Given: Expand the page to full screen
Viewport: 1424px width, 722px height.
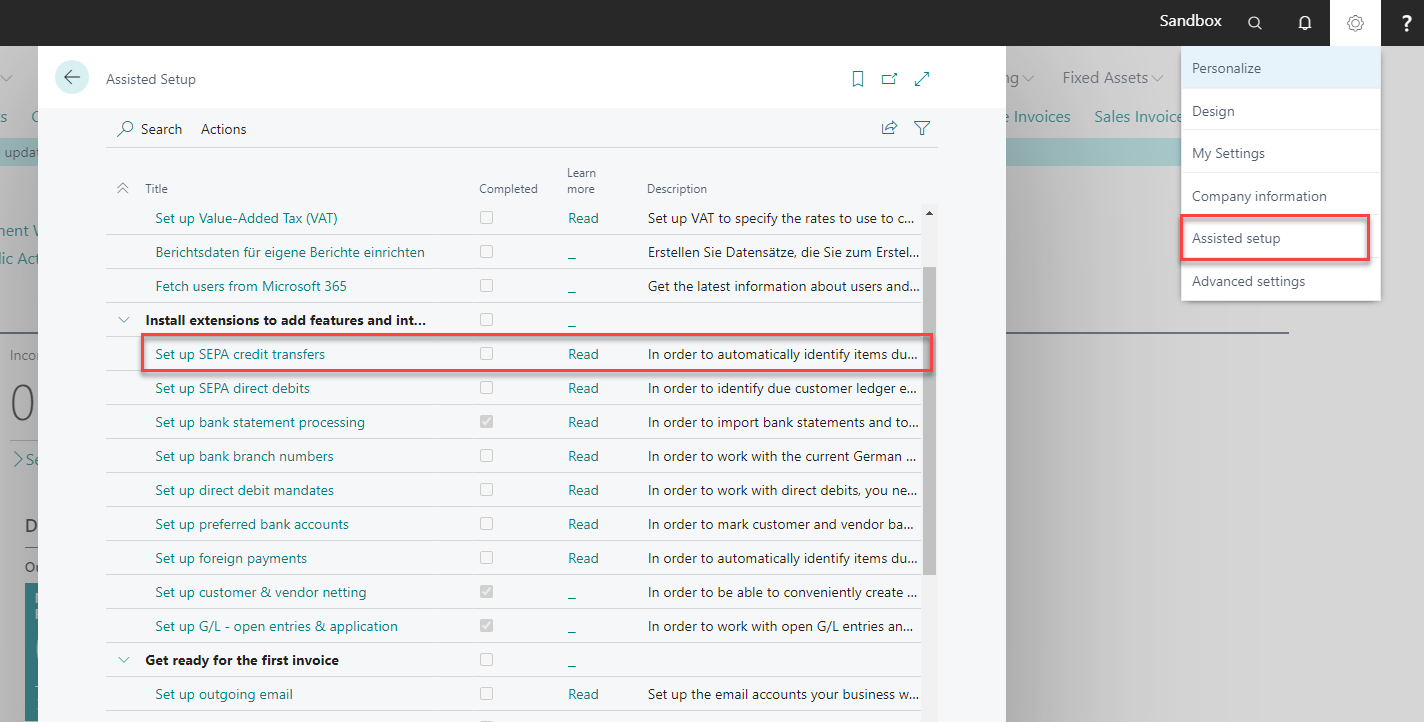Looking at the screenshot, I should 922,79.
